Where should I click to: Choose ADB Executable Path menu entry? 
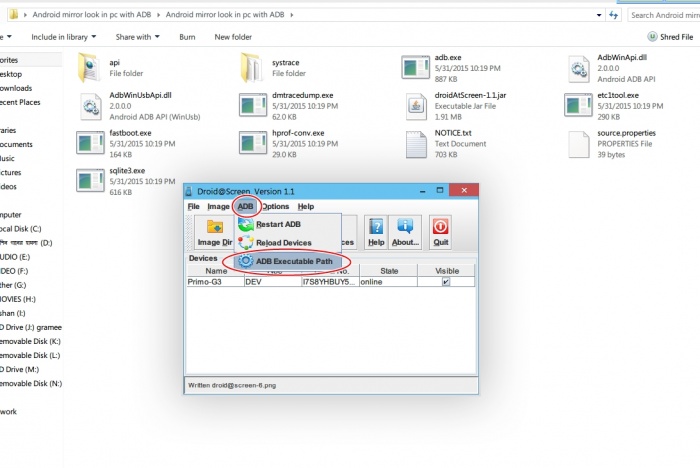pyautogui.click(x=288, y=261)
